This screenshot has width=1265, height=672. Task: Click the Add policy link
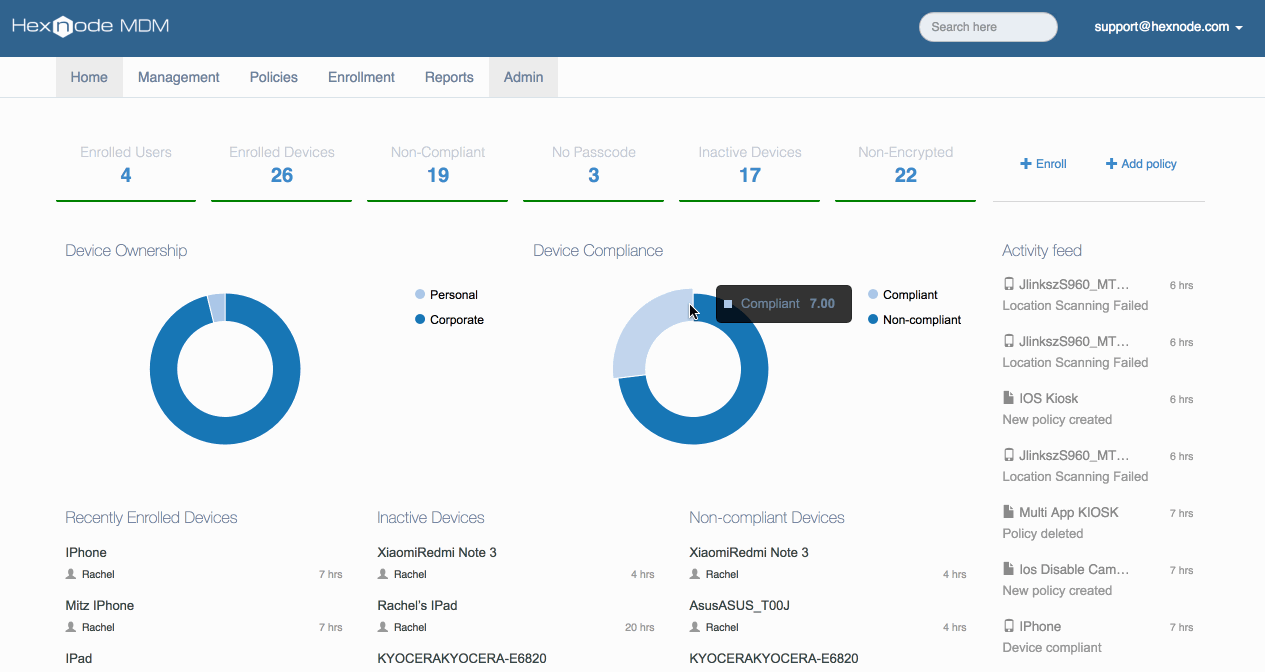1141,164
